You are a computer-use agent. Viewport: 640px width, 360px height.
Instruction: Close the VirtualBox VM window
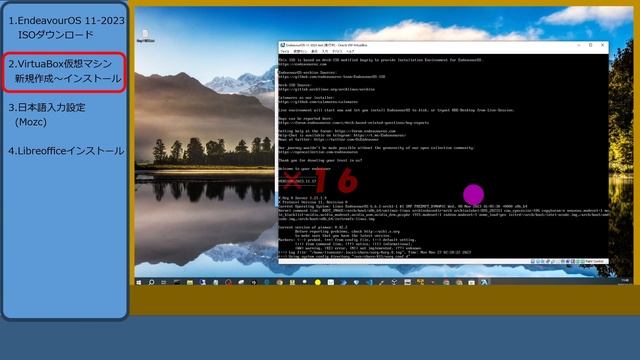pos(602,45)
